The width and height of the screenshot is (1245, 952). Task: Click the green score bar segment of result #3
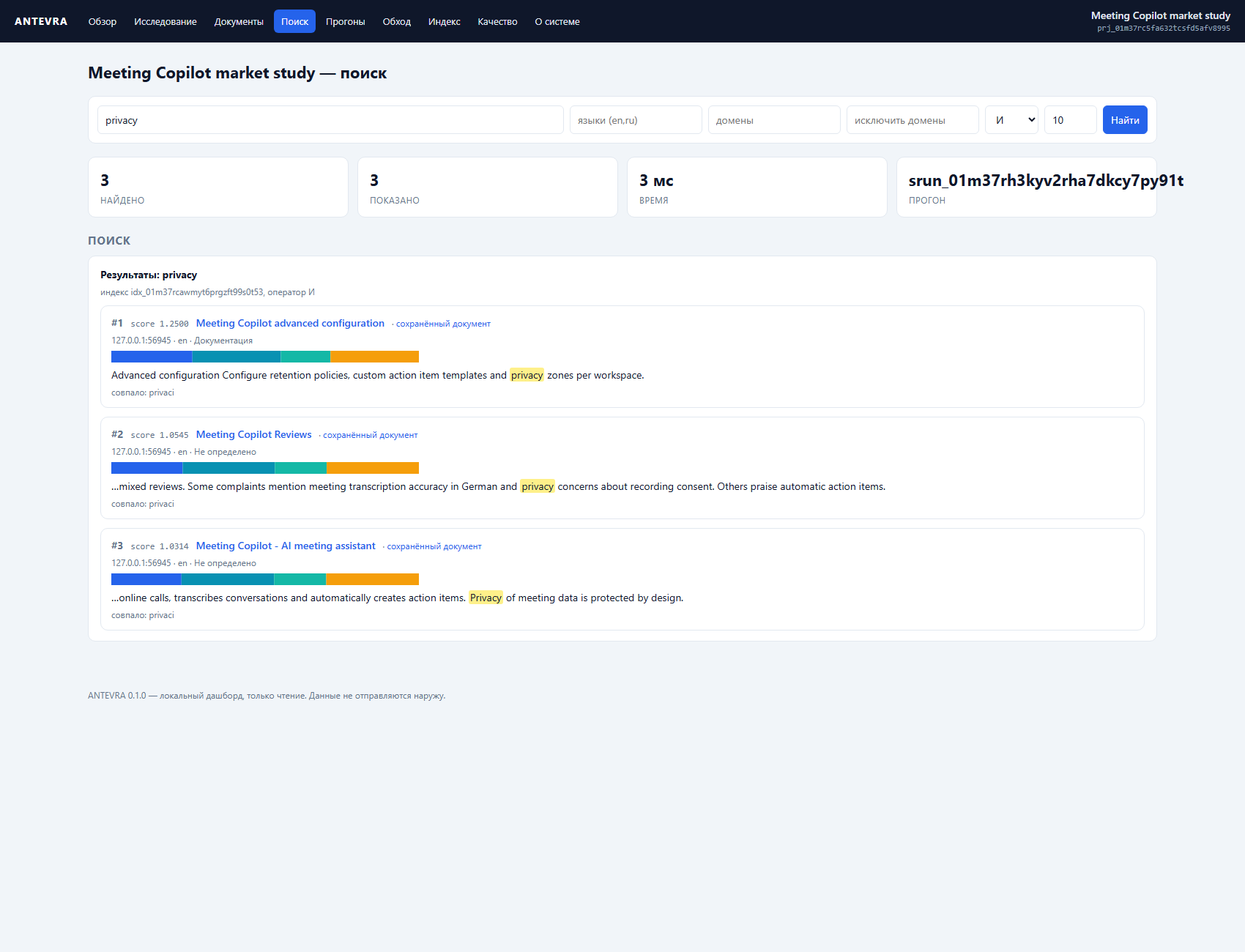(300, 579)
